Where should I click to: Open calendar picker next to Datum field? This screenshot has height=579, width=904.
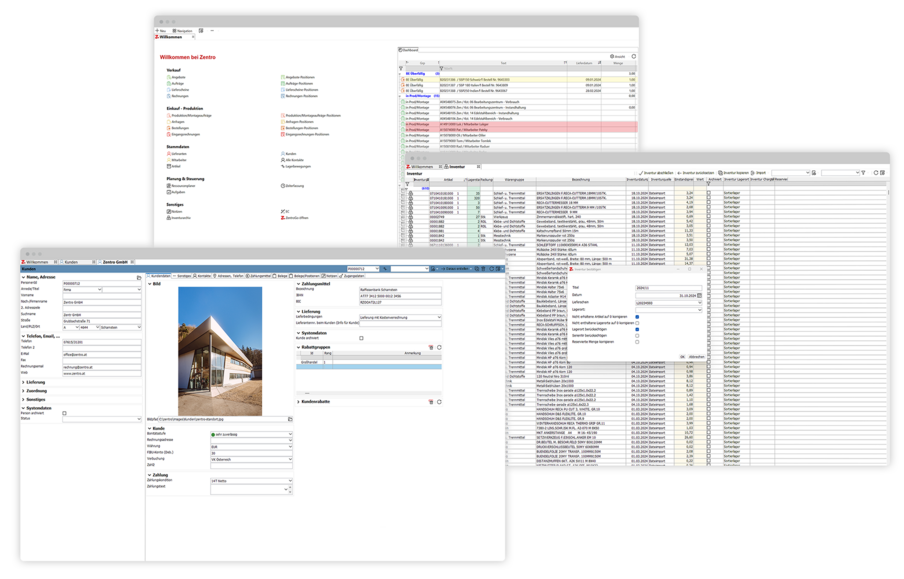click(x=702, y=296)
